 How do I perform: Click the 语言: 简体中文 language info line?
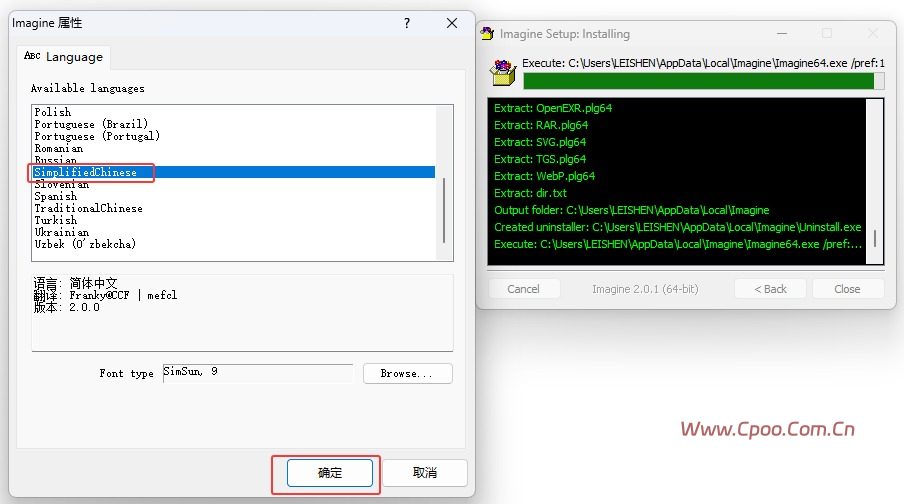pyautogui.click(x=76, y=283)
